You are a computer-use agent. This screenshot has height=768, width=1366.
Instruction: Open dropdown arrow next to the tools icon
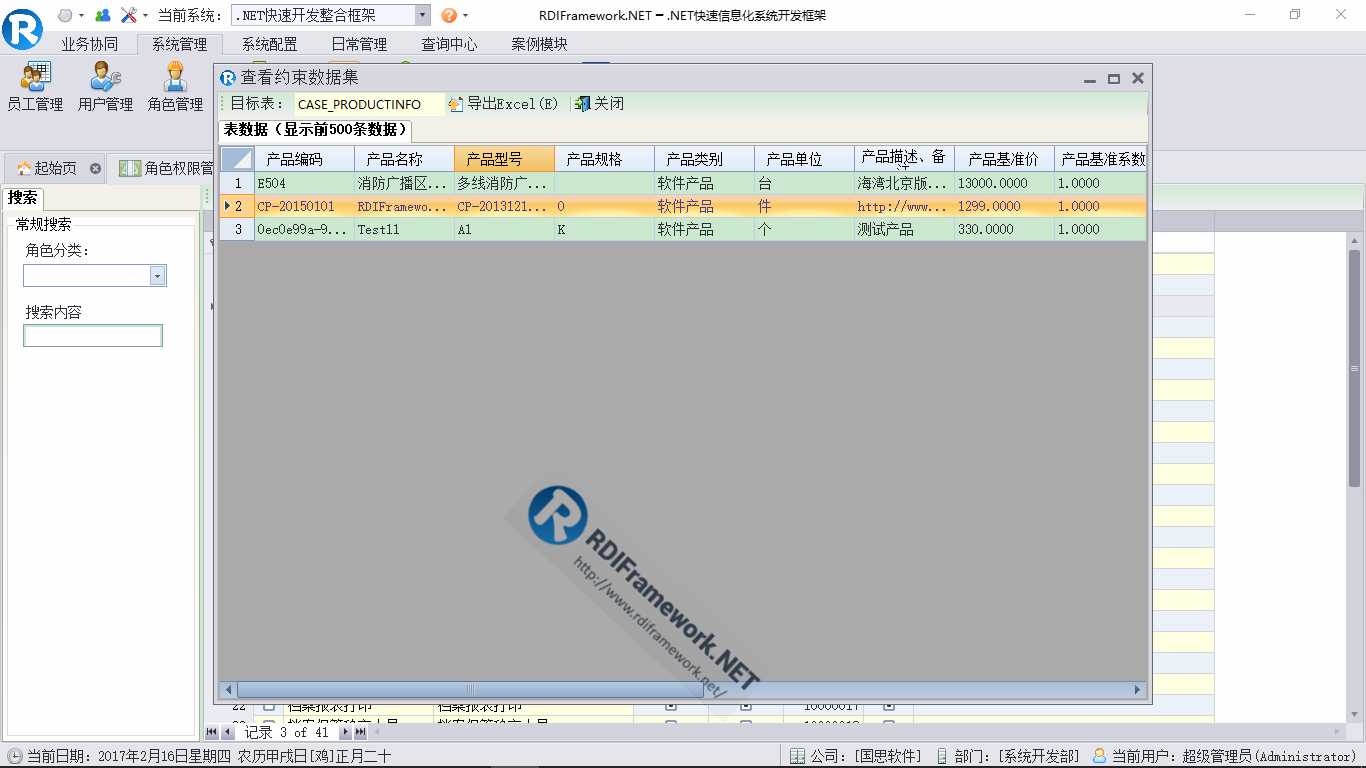coord(145,16)
